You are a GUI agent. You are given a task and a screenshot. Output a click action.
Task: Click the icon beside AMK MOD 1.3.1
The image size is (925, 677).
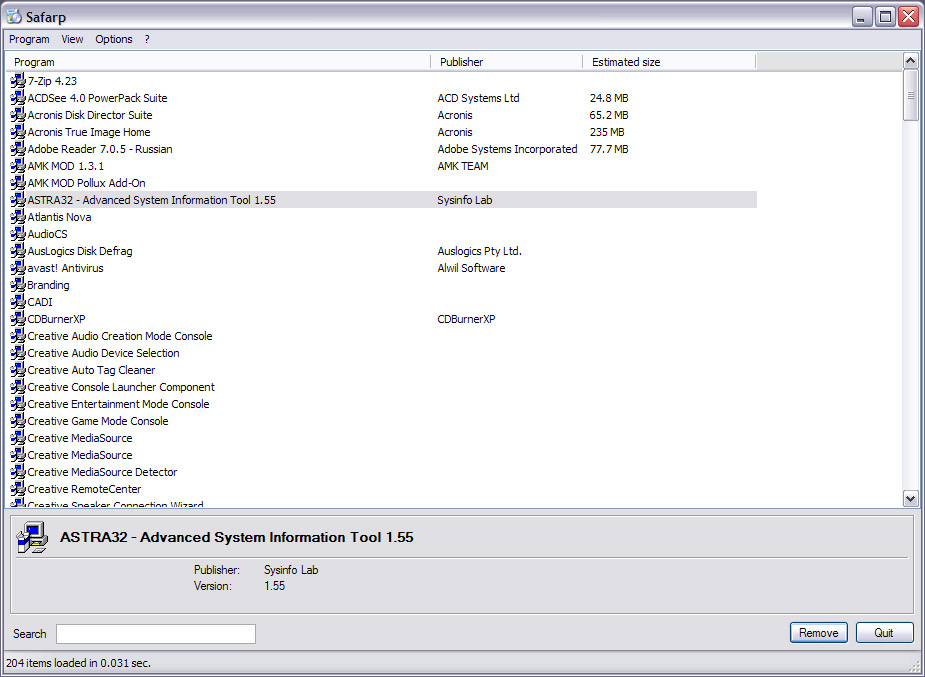click(18, 166)
